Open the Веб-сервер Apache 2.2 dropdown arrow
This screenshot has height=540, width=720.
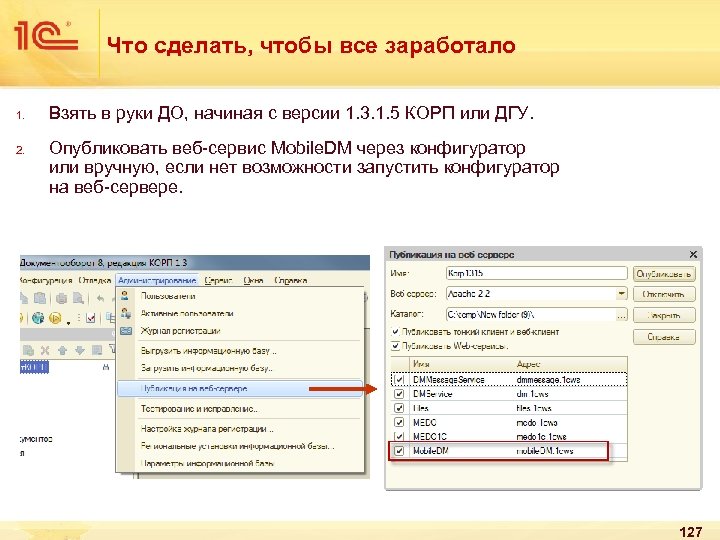(621, 293)
